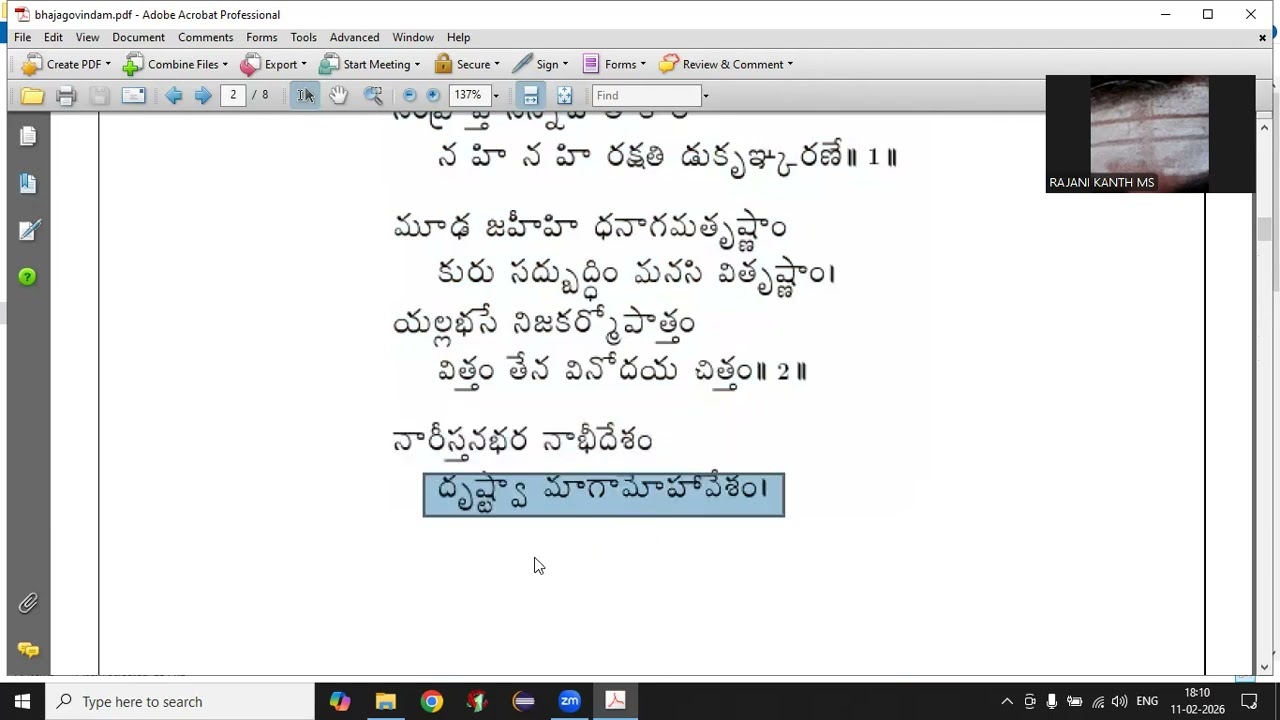Image resolution: width=1280 pixels, height=720 pixels.
Task: Expand the Export menu button
Action: 273,64
